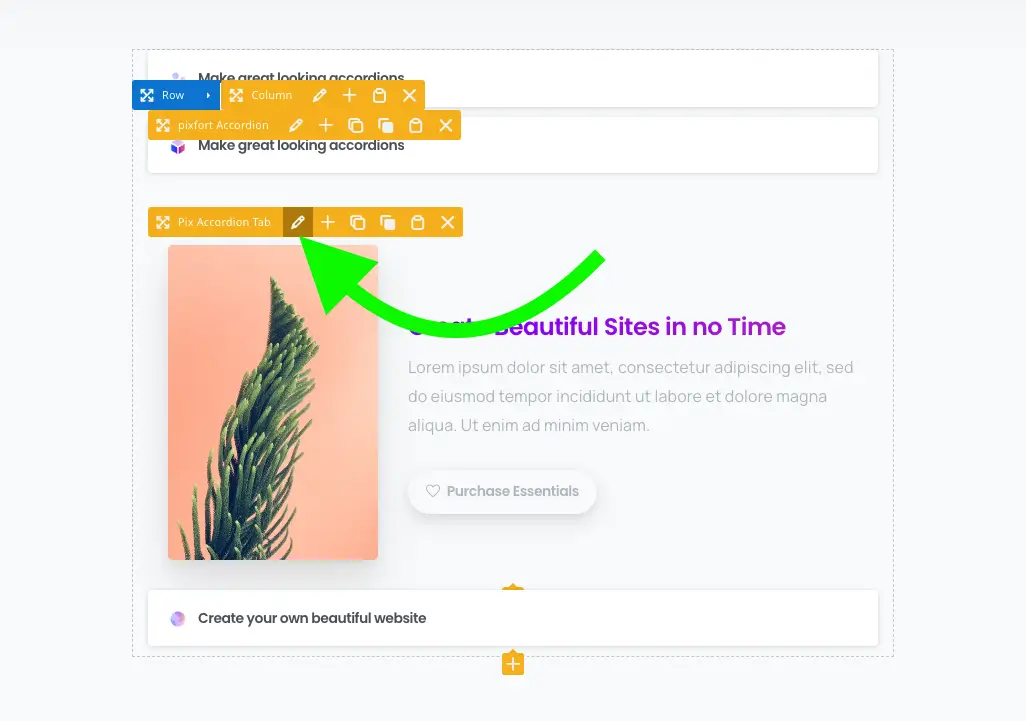Select the plant image thumbnail
Image resolution: width=1026 pixels, height=721 pixels.
click(273, 402)
